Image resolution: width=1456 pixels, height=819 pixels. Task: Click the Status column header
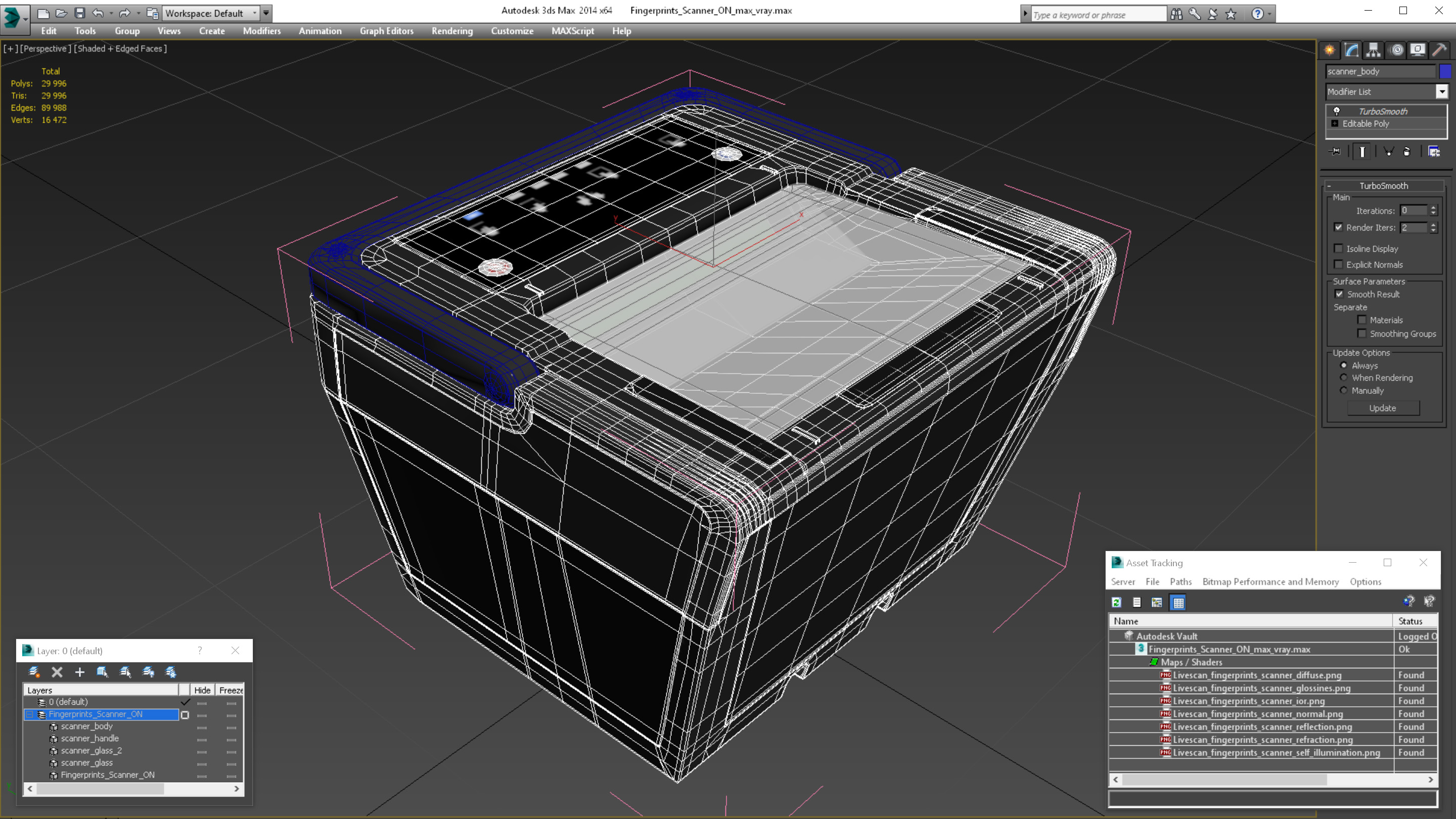point(1415,621)
